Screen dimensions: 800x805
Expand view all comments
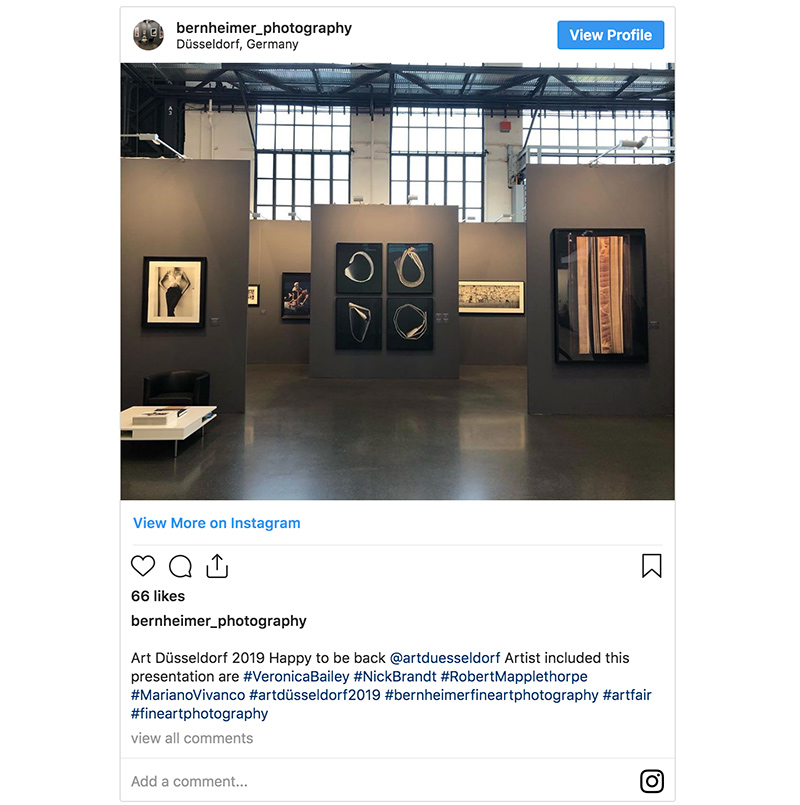[x=192, y=738]
